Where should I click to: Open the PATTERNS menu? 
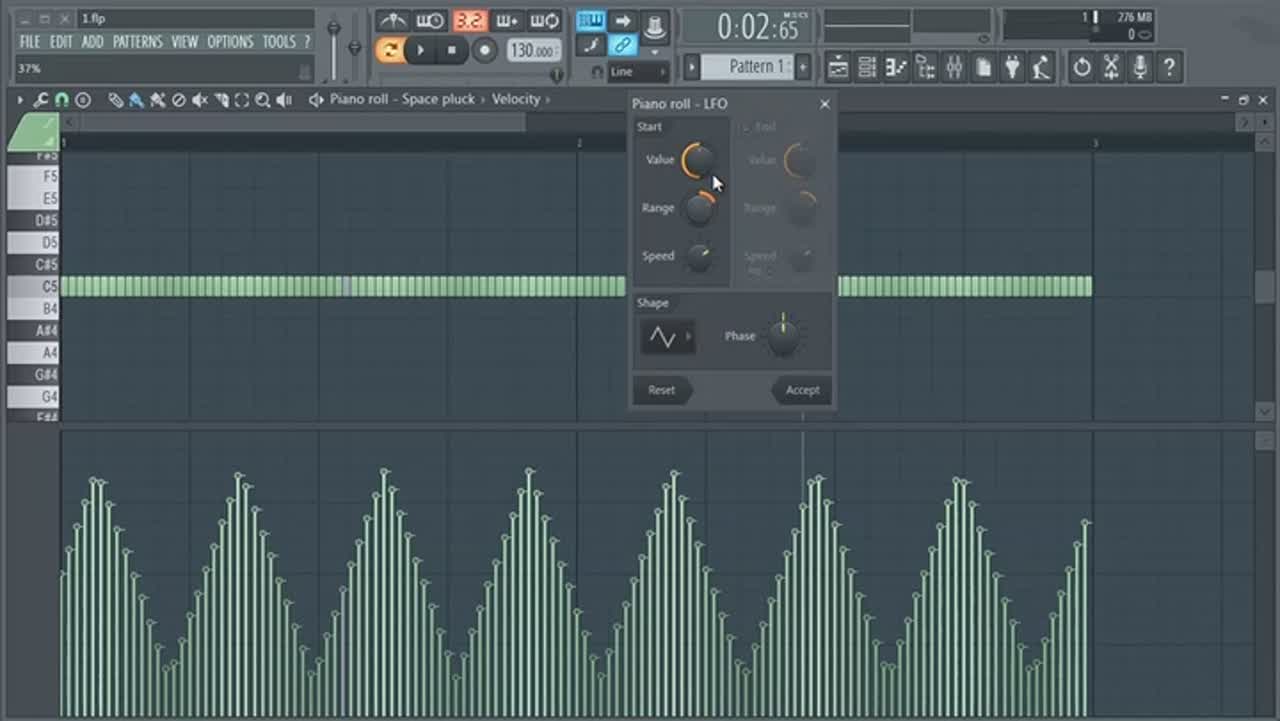pyautogui.click(x=137, y=42)
